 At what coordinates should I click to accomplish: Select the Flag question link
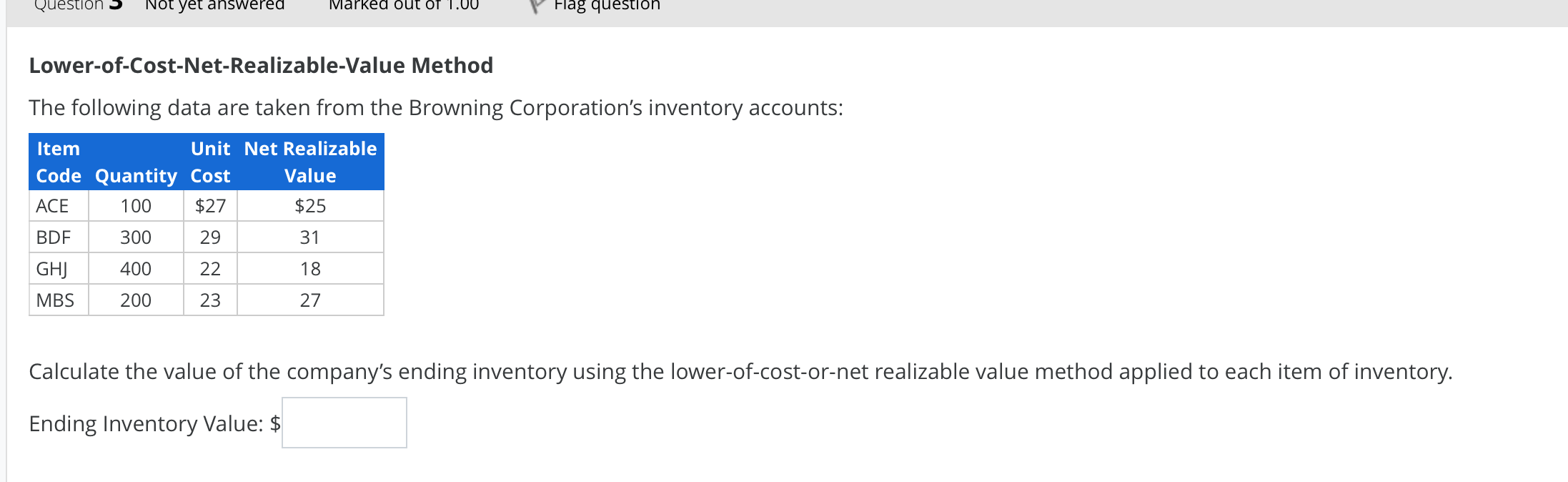(607, 6)
